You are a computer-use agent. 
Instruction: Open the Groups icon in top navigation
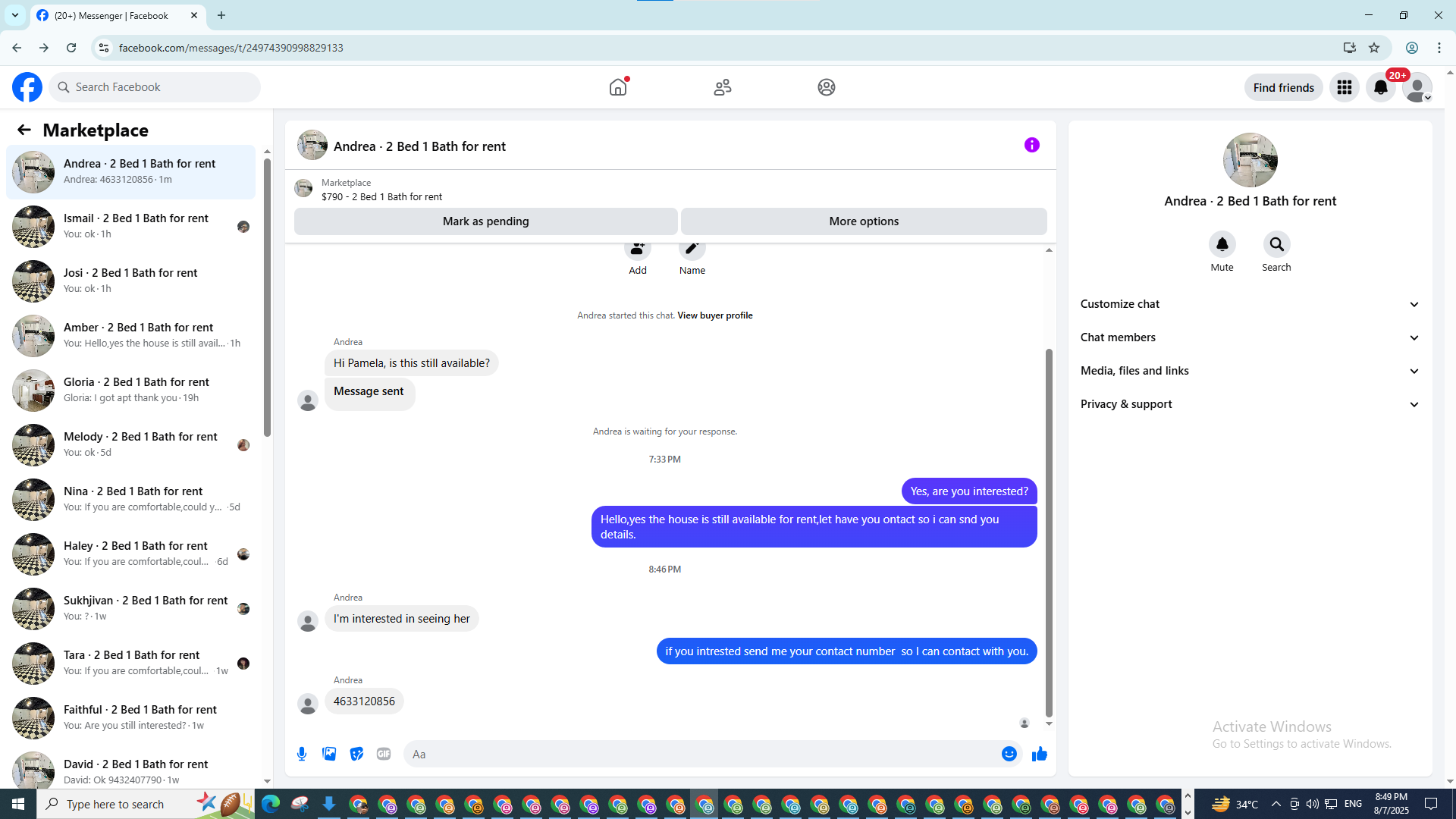pos(827,87)
